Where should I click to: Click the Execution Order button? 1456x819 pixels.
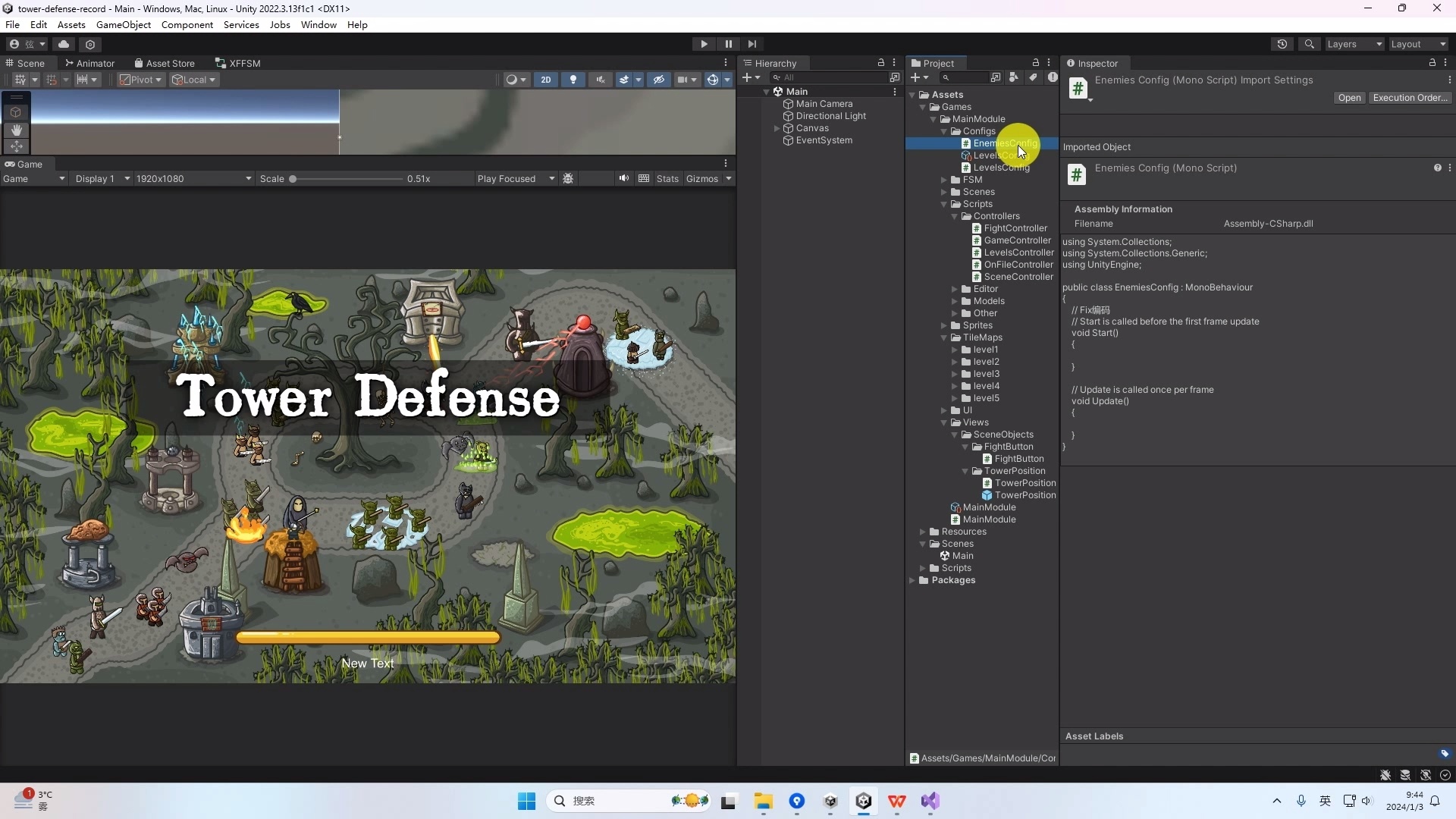pos(1411,98)
